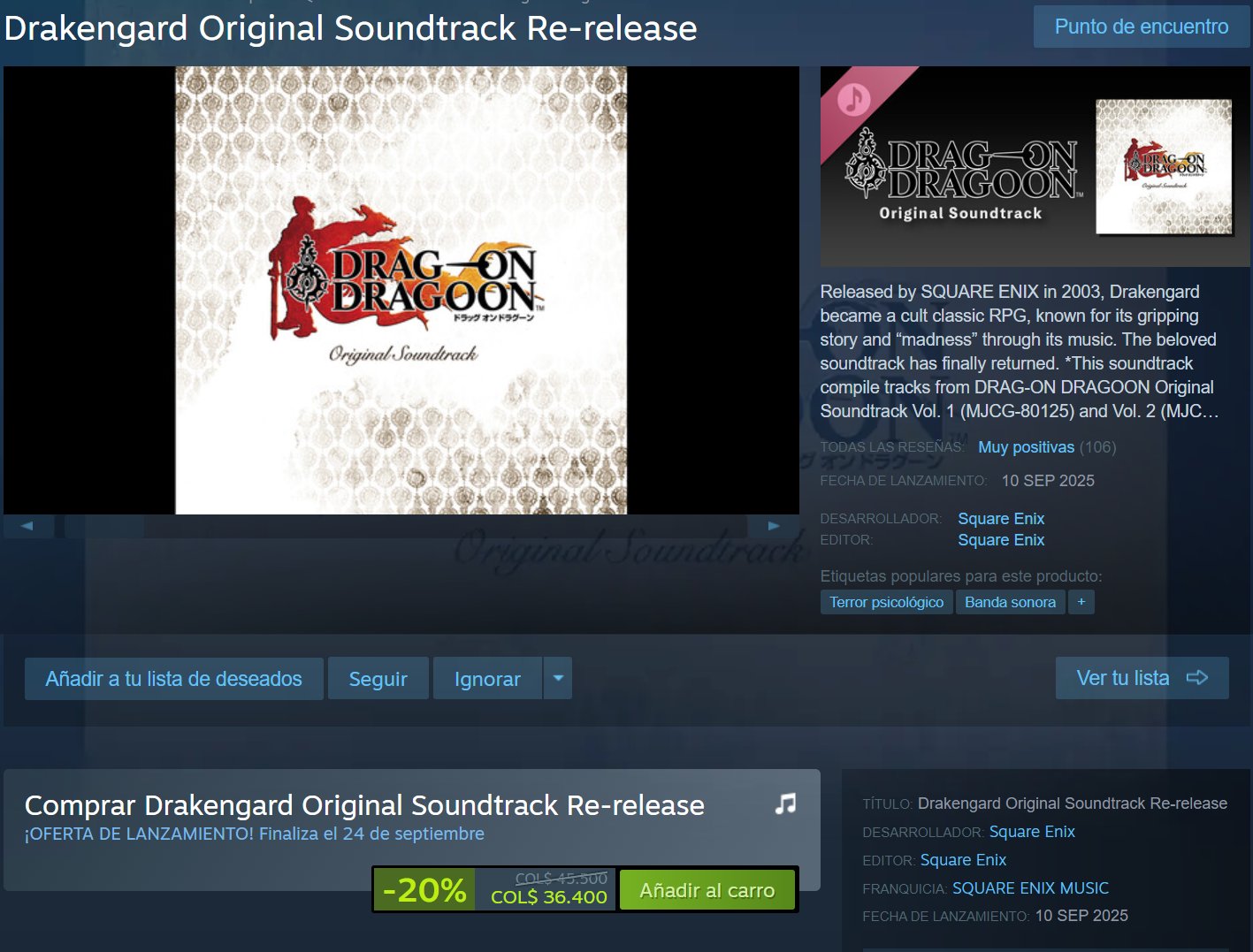The width and height of the screenshot is (1253, 952).
Task: Click the Drag-On Dragoon album cover thumbnail
Action: tap(1164, 166)
